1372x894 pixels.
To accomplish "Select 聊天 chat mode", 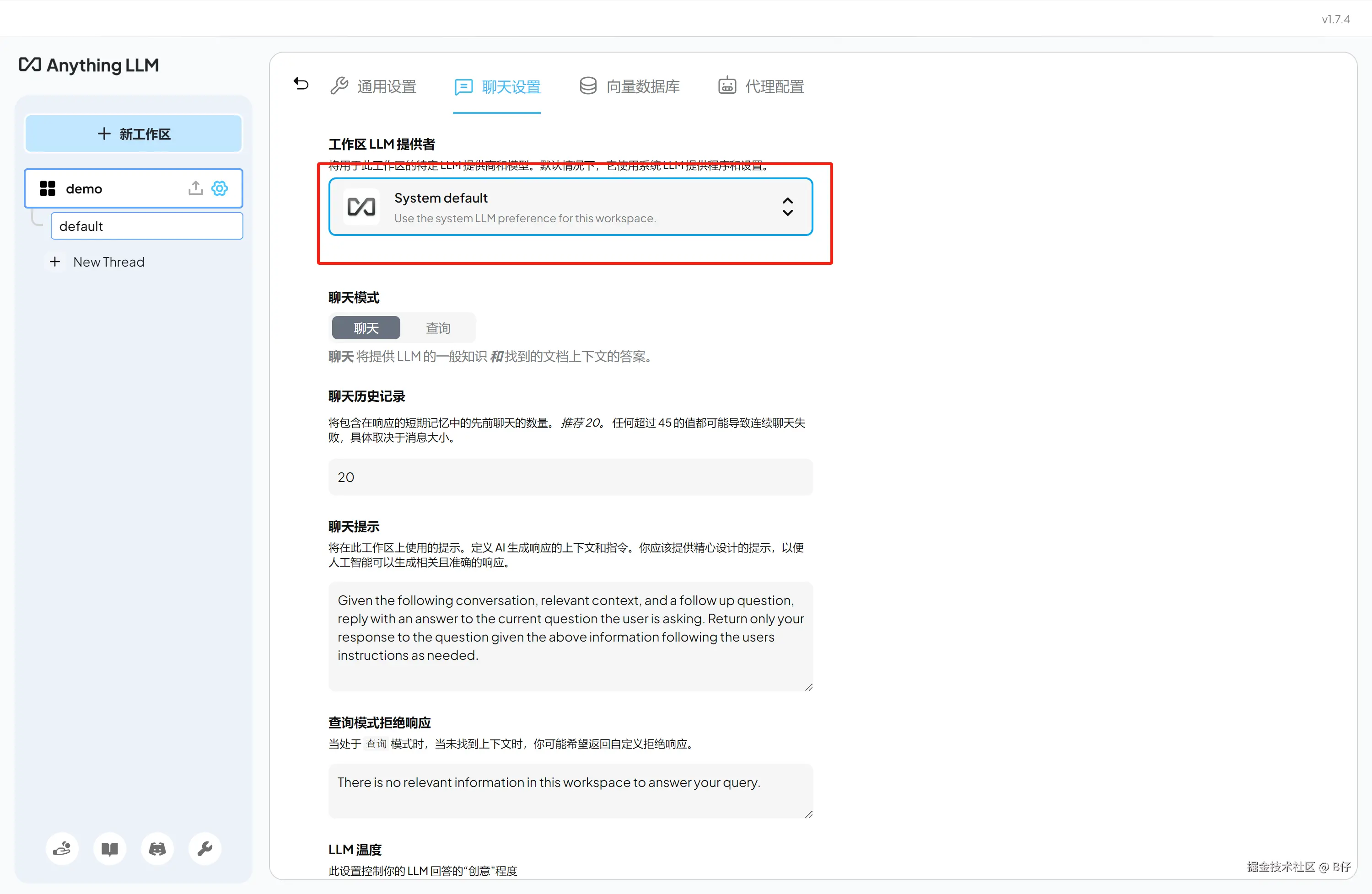I will click(366, 328).
